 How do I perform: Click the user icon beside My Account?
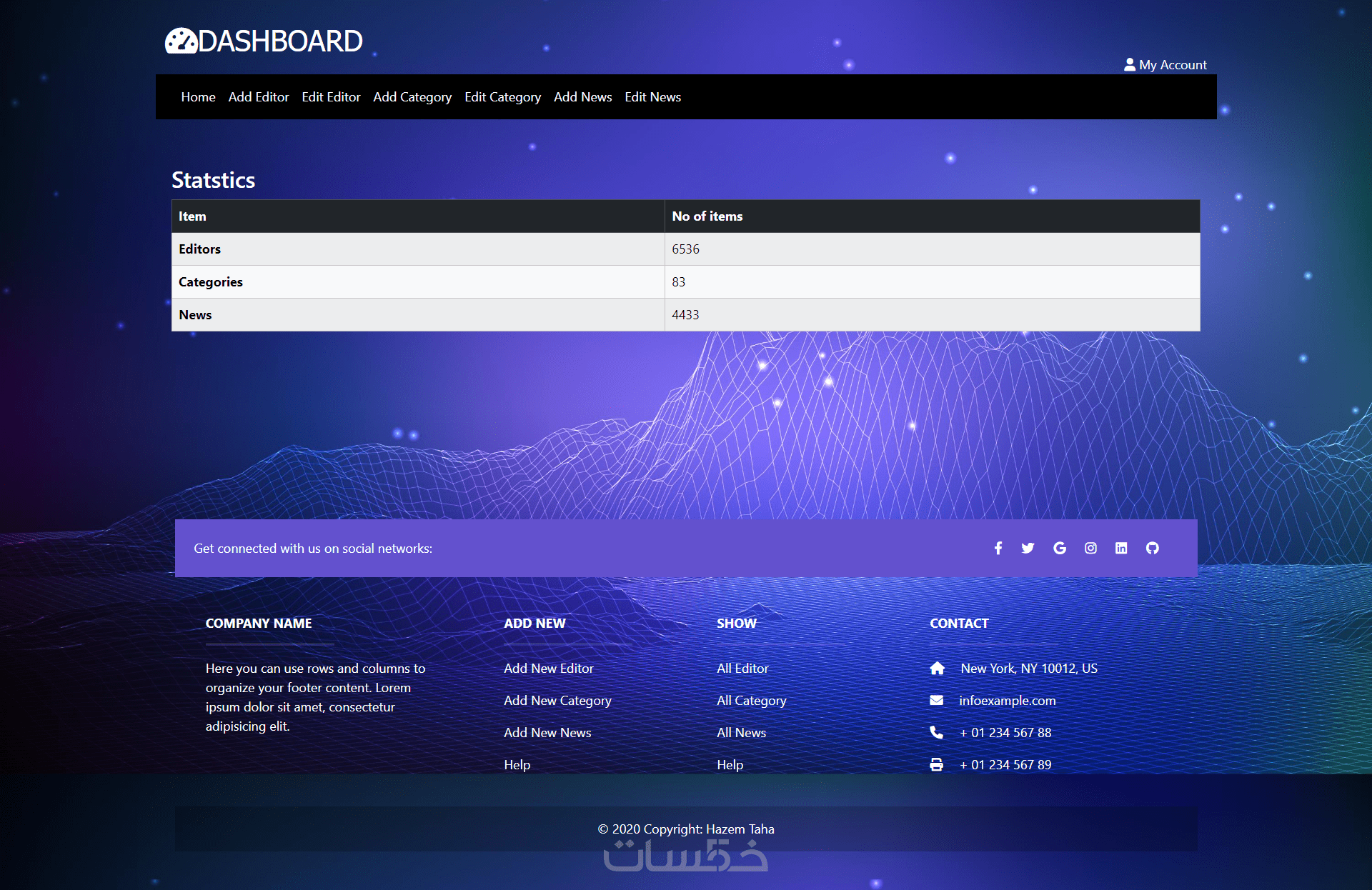pos(1130,64)
